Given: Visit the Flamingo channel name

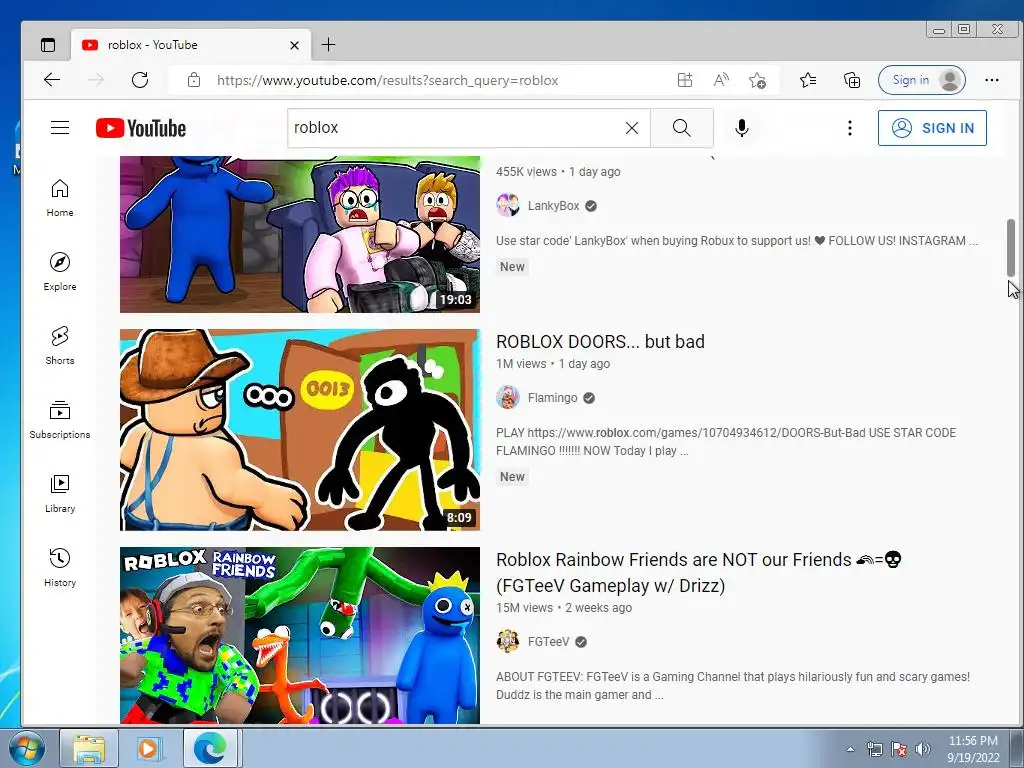Looking at the screenshot, I should [552, 398].
